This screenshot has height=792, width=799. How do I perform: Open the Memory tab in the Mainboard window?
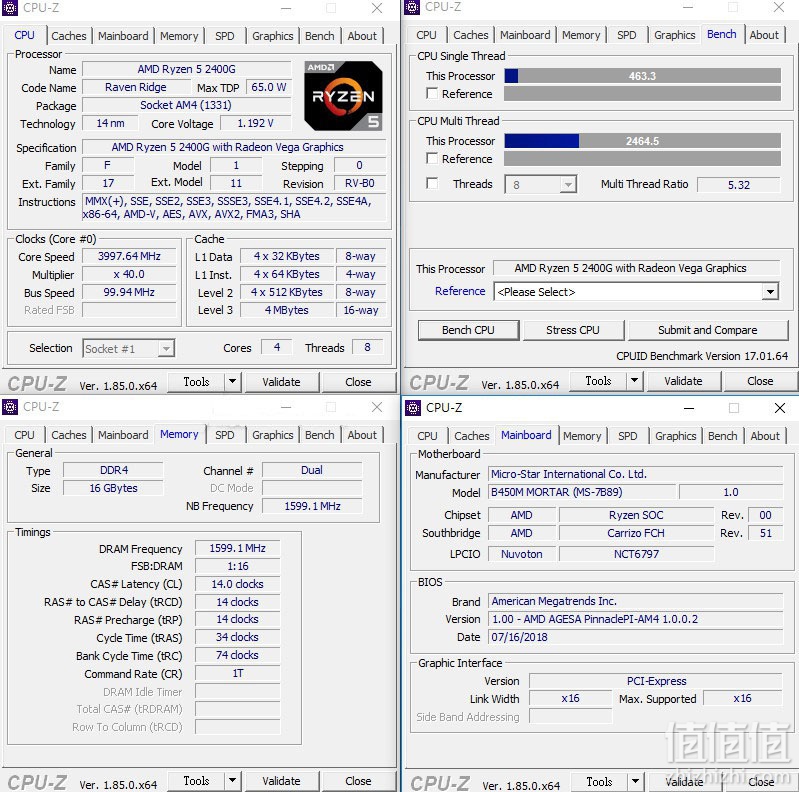(582, 436)
